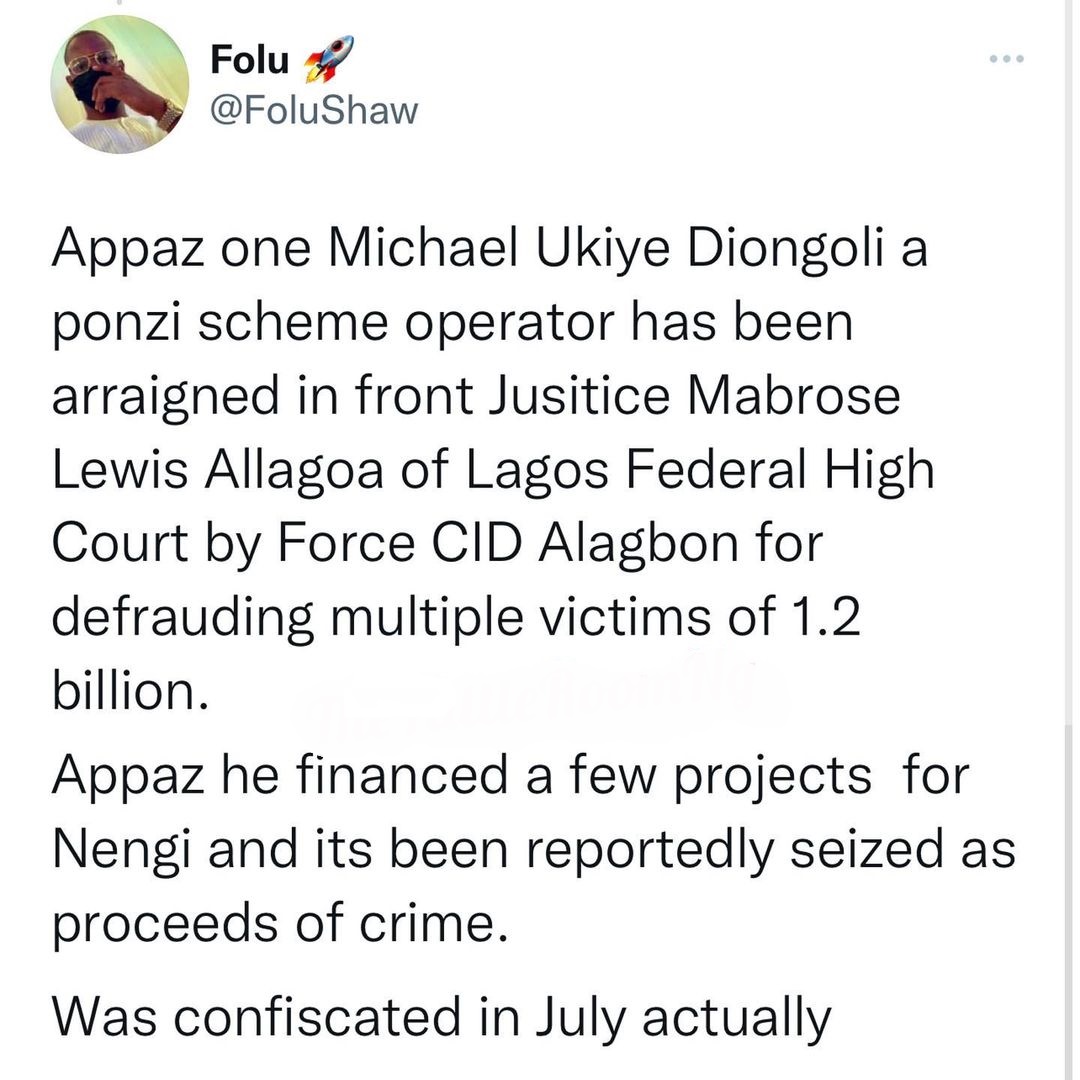
Task: Click the rocket emoji beside Folu
Action: tap(328, 59)
